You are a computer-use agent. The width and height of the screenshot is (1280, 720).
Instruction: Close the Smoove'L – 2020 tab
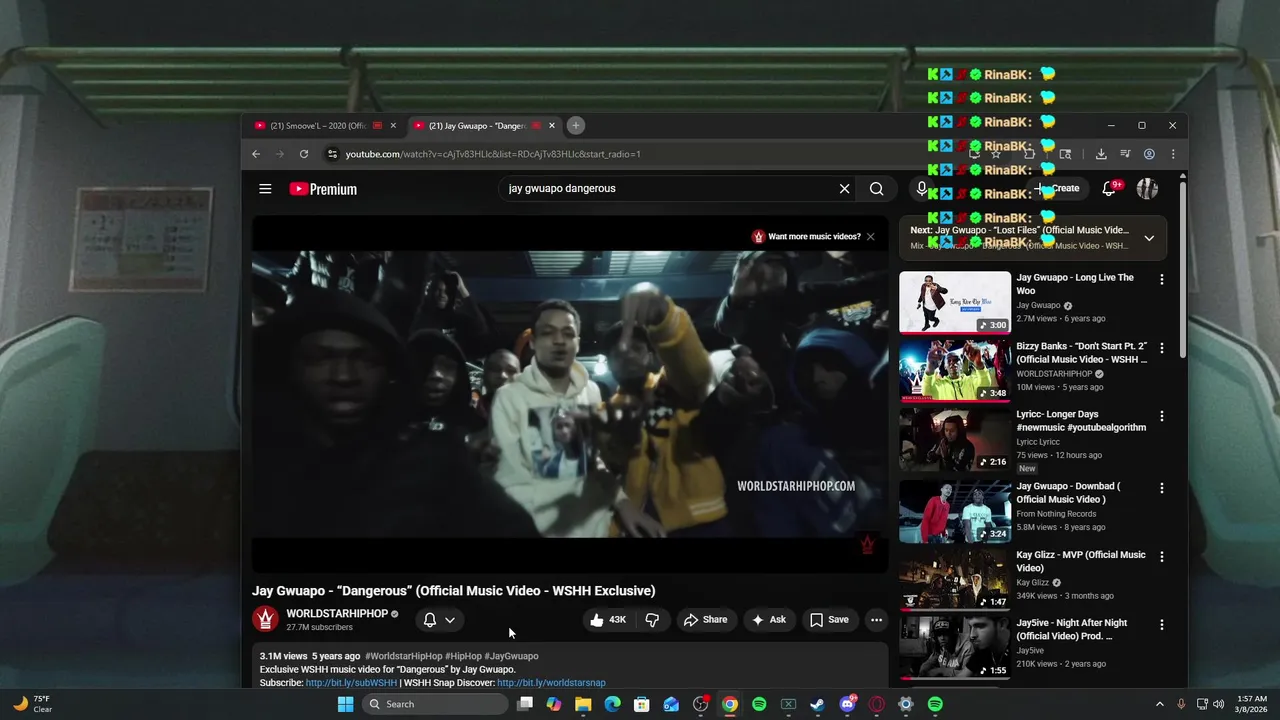pyautogui.click(x=393, y=126)
